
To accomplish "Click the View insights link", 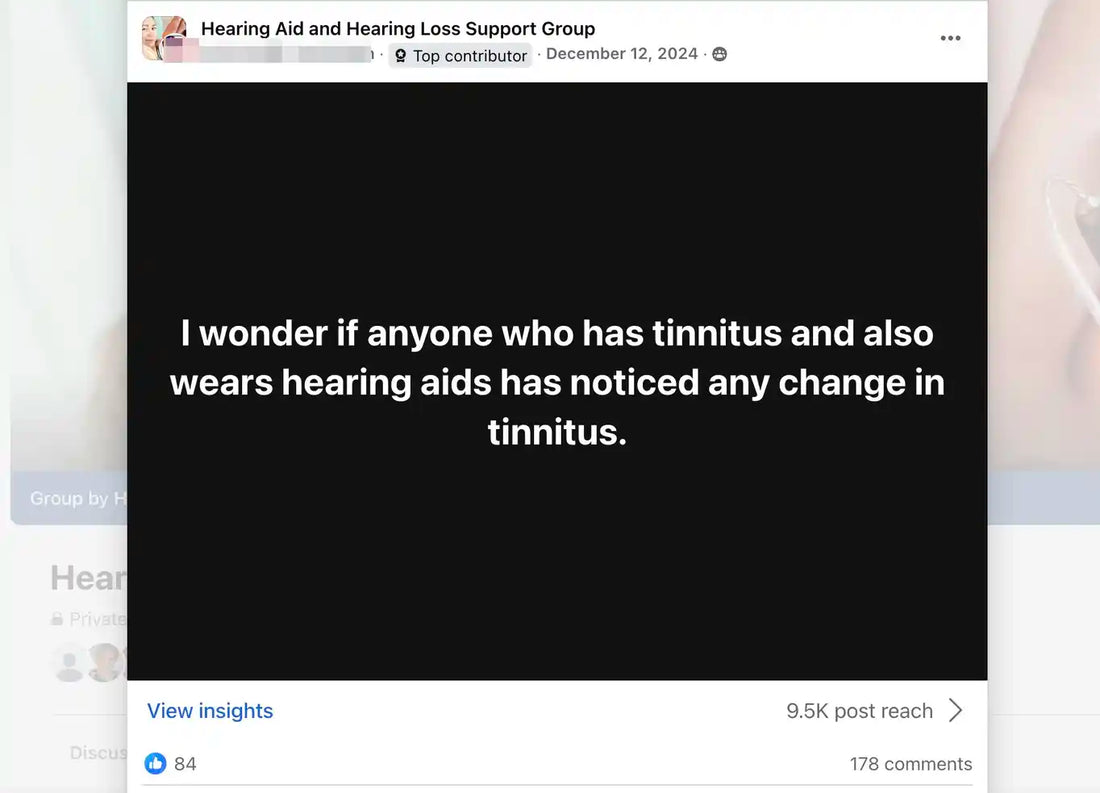I will pyautogui.click(x=210, y=711).
